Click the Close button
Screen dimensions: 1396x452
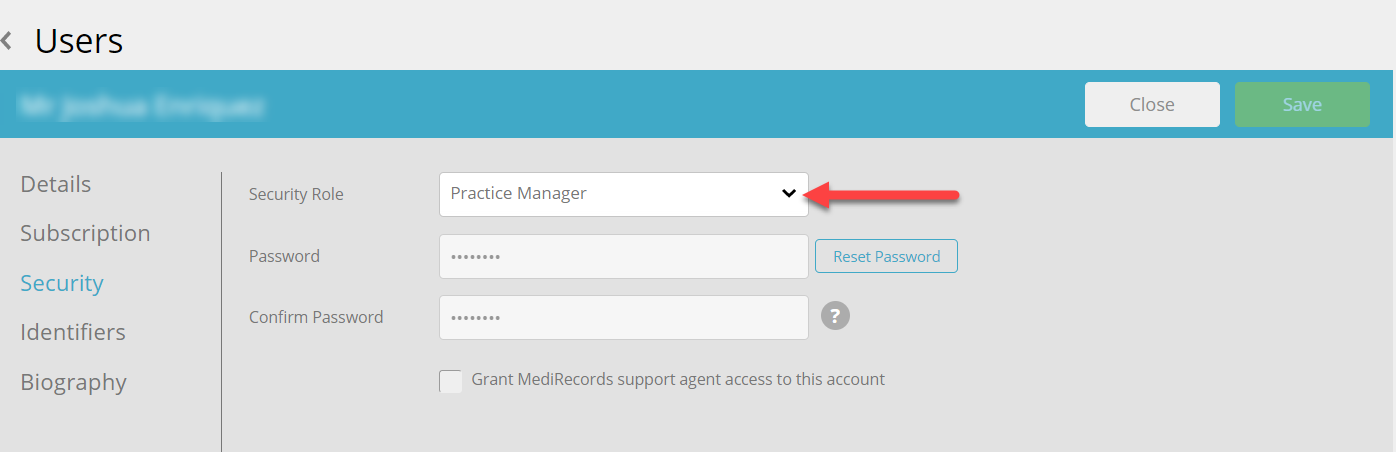coord(1152,104)
